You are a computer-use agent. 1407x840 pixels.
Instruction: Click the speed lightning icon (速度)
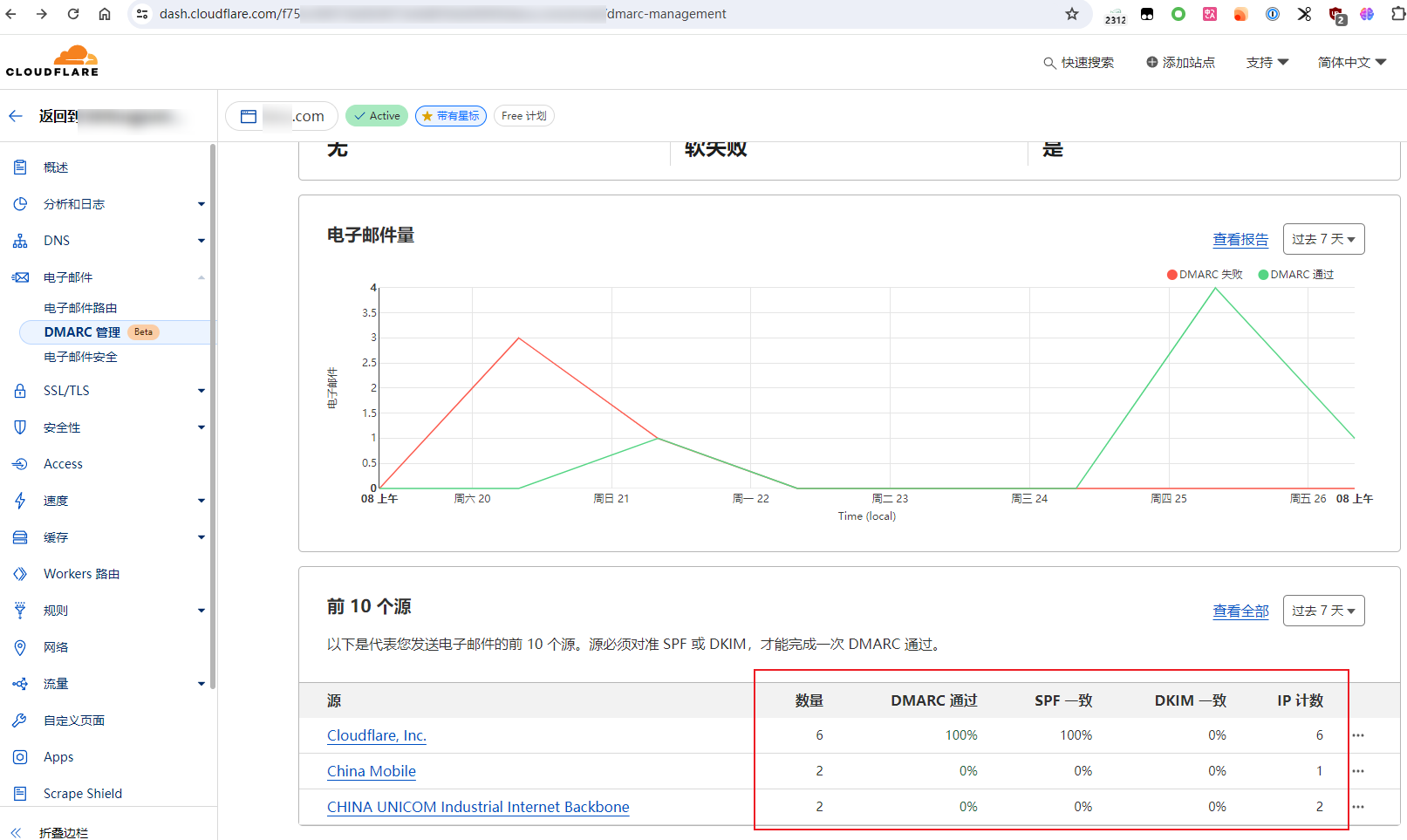point(20,500)
